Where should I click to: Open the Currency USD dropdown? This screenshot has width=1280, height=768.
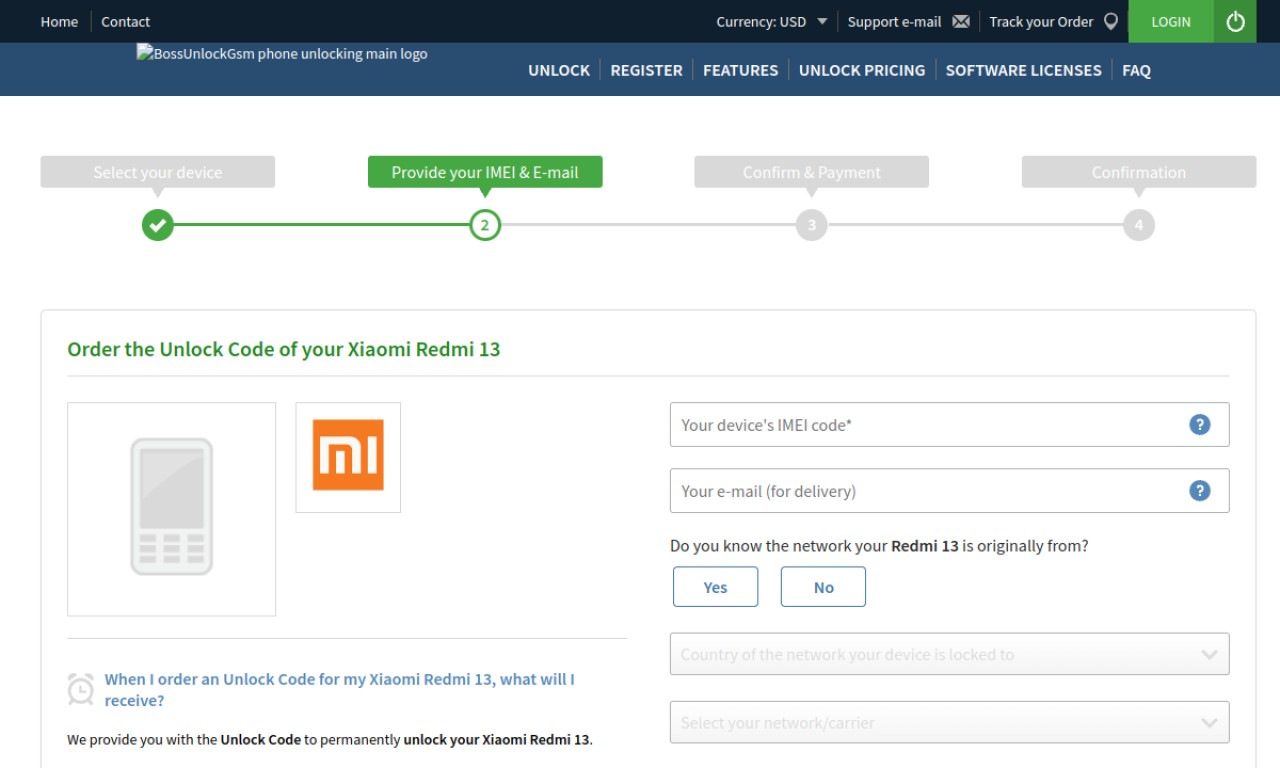(771, 21)
